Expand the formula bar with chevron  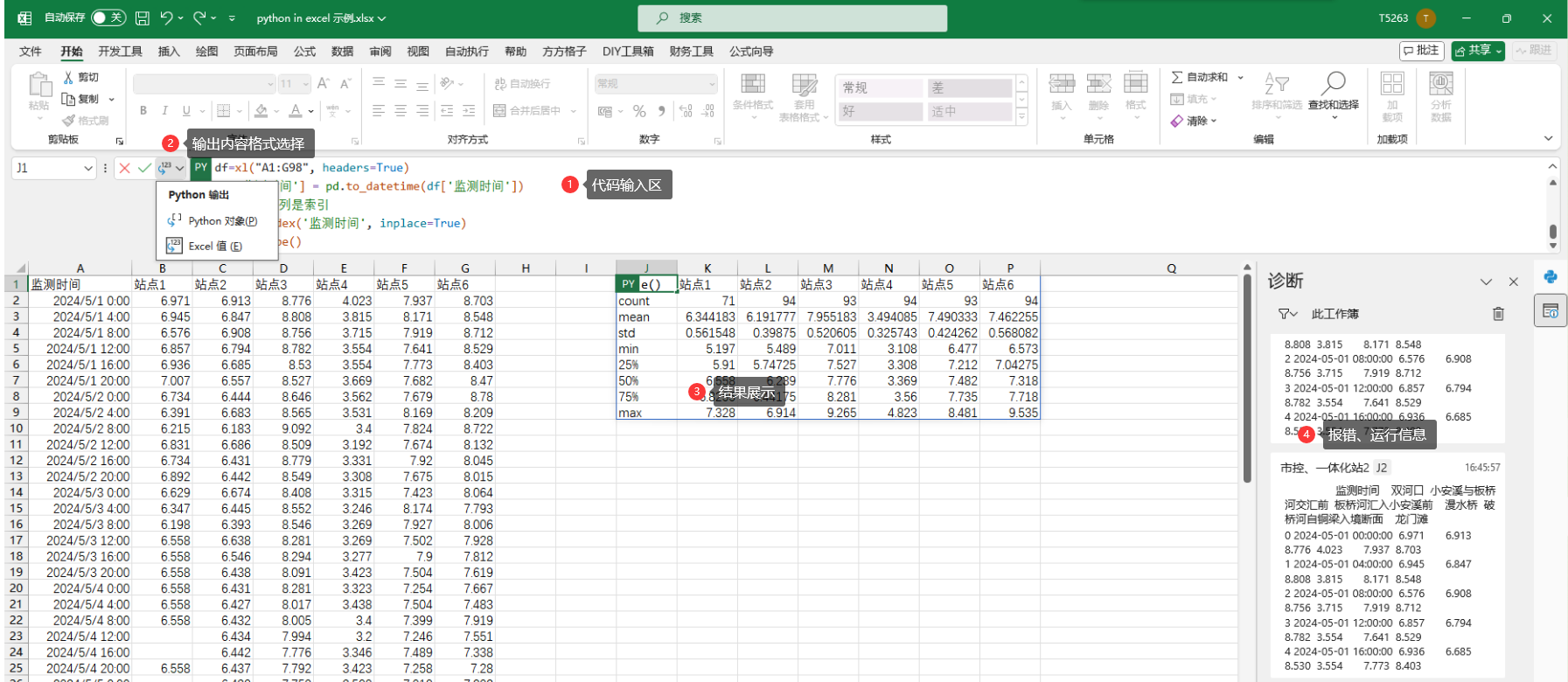click(1553, 166)
